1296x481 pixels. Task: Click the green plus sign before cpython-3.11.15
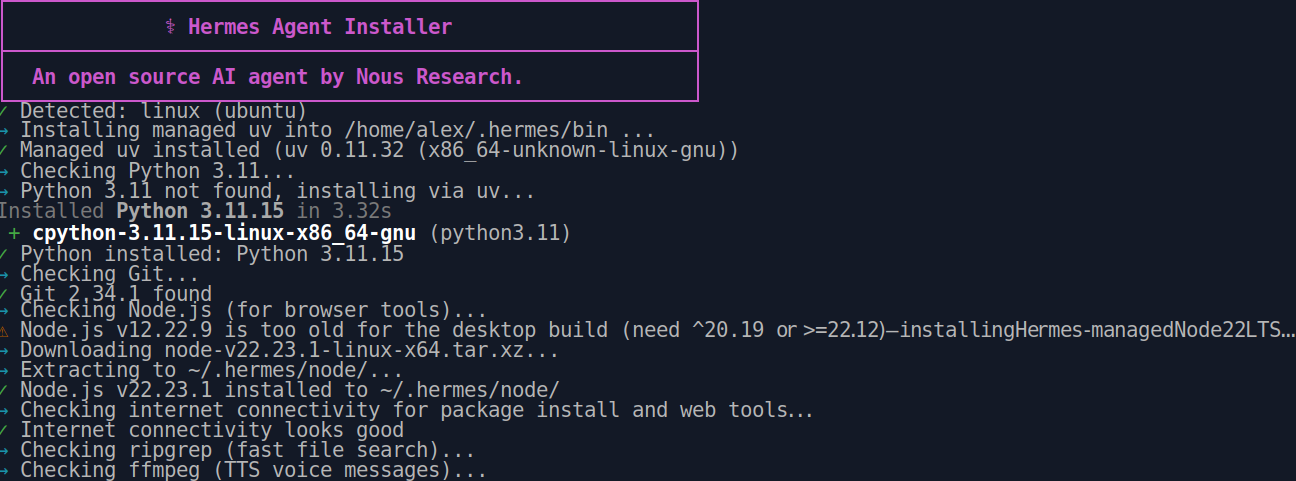click(x=14, y=233)
